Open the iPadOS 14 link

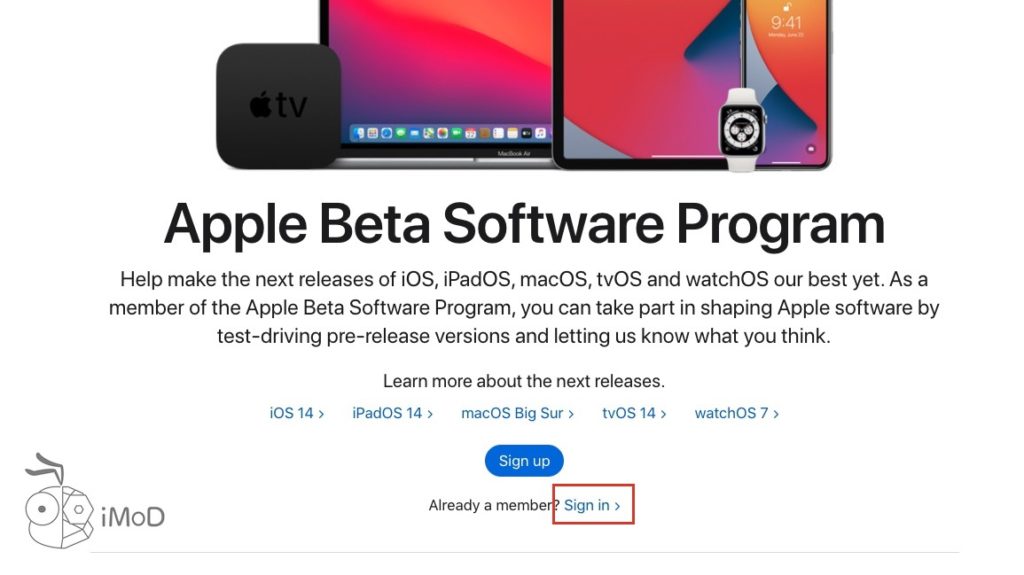[392, 413]
